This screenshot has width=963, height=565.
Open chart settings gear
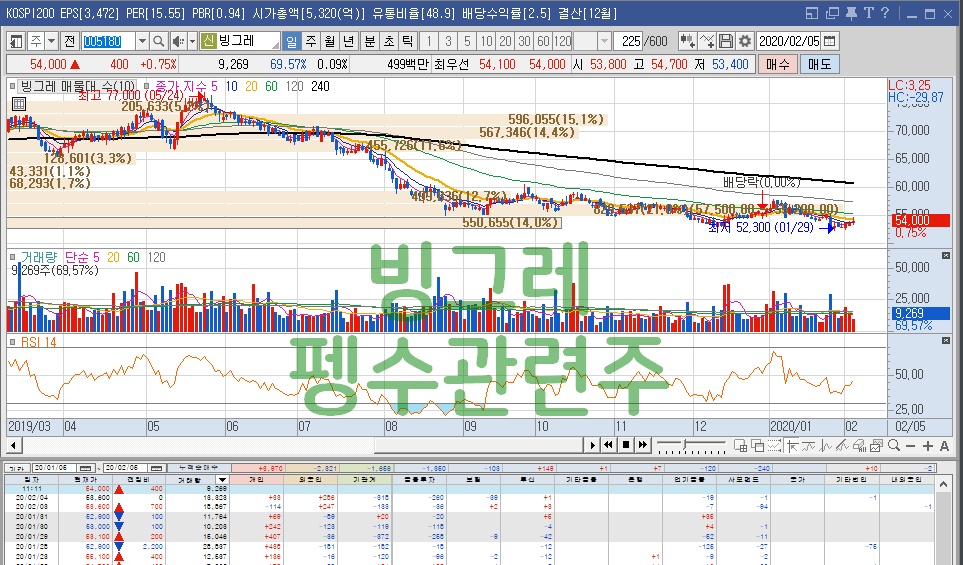click(745, 41)
